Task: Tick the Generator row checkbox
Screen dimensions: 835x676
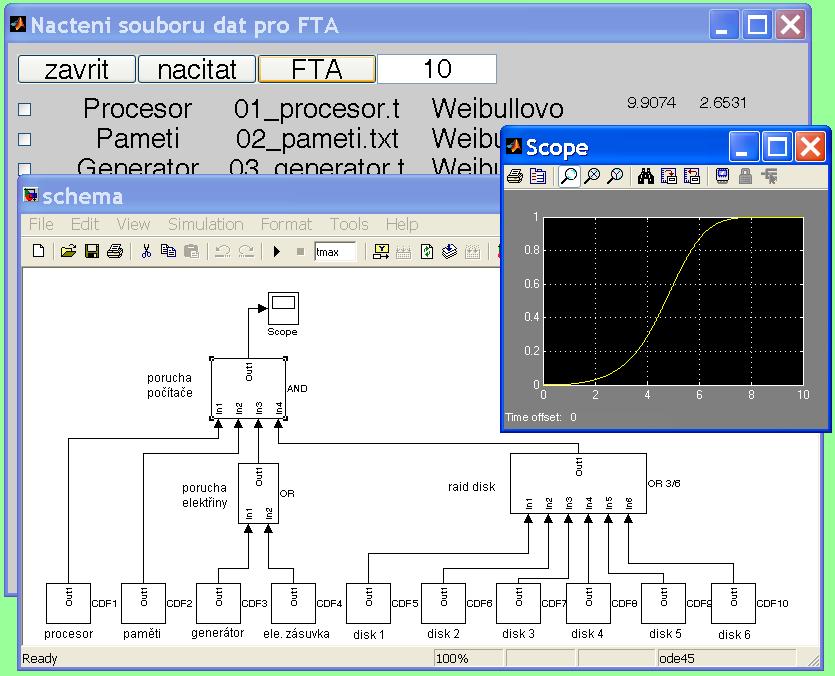Action: (x=24, y=169)
